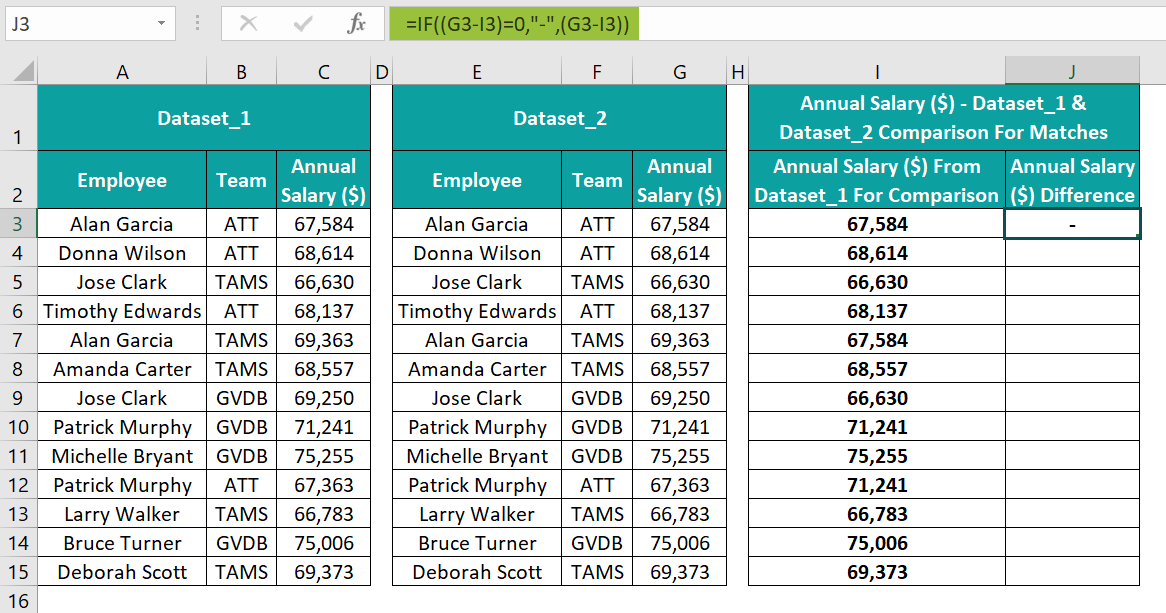Select column A header
The width and height of the screenshot is (1166, 613).
pyautogui.click(x=122, y=72)
